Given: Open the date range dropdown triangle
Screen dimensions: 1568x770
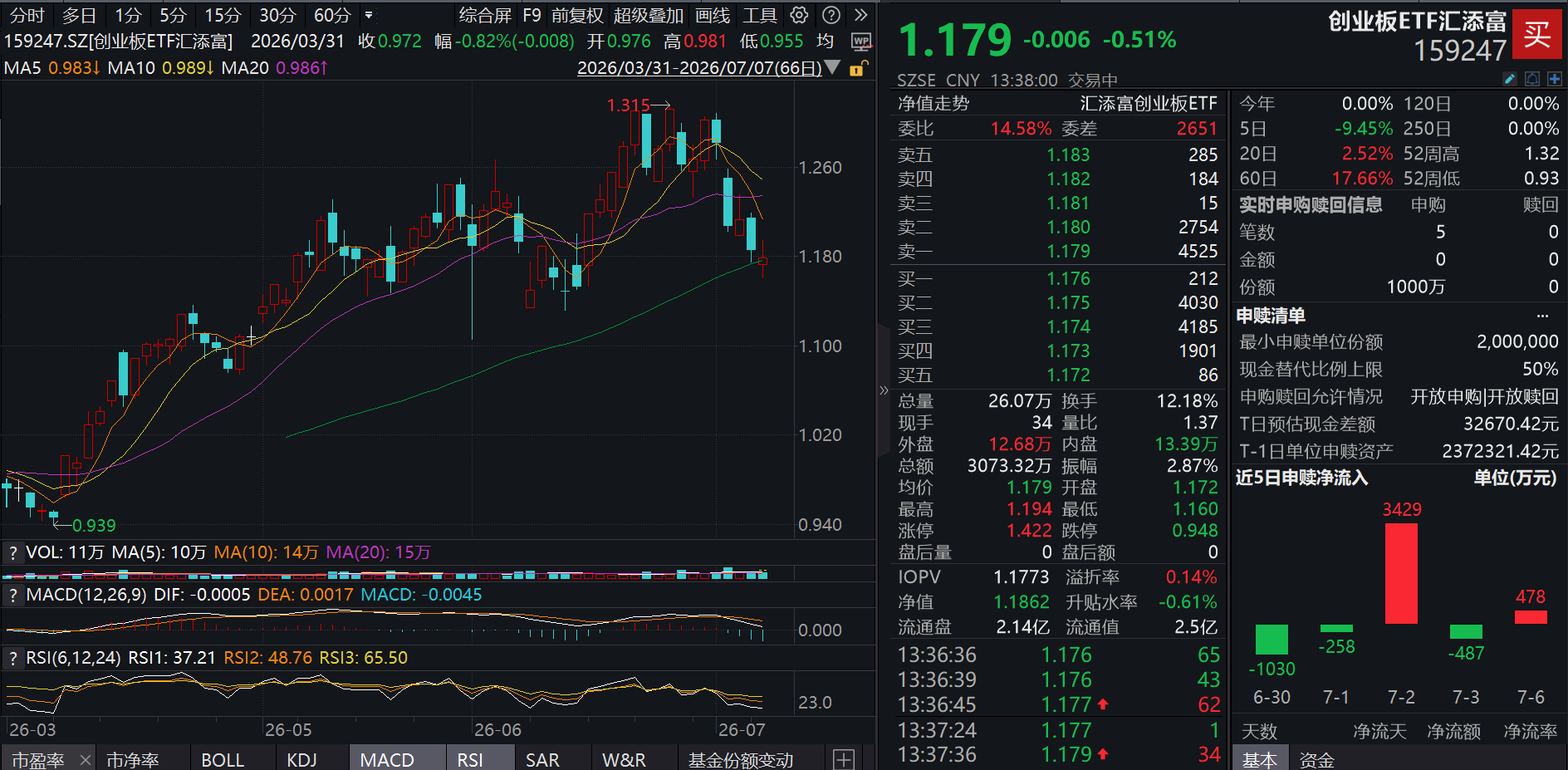Looking at the screenshot, I should coord(833,67).
